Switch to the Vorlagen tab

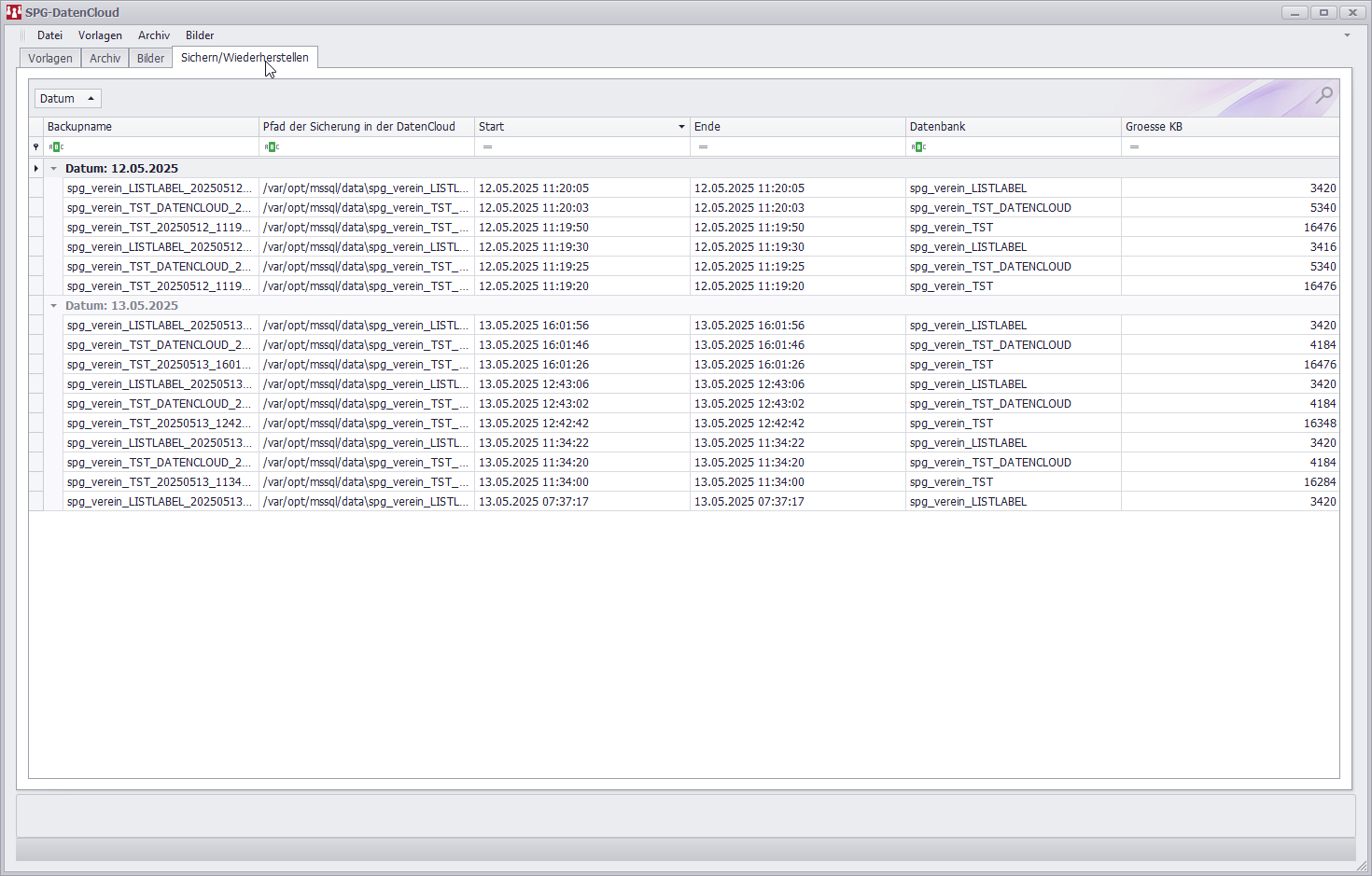pos(50,58)
